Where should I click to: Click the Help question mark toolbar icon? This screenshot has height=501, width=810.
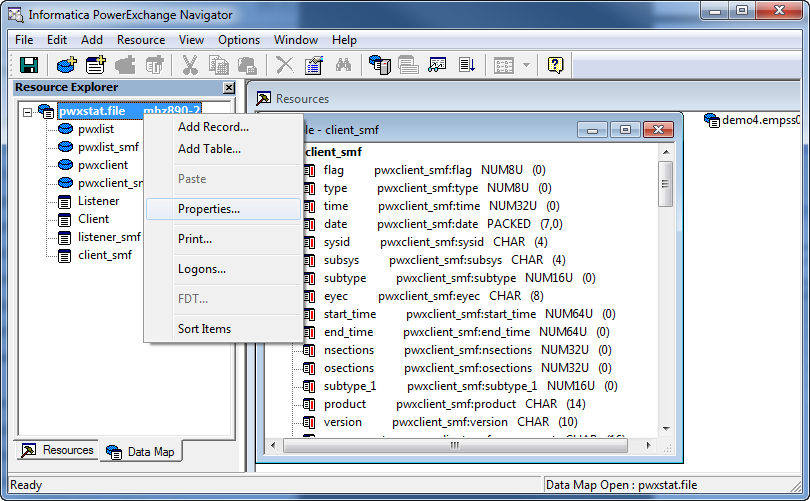pyautogui.click(x=556, y=65)
